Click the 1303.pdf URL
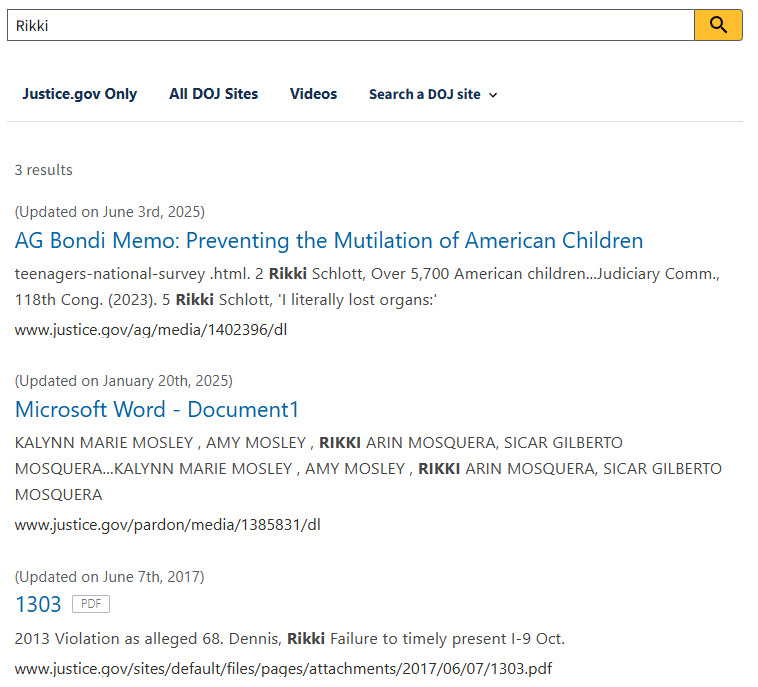Image resolution: width=758 pixels, height=687 pixels. (283, 668)
